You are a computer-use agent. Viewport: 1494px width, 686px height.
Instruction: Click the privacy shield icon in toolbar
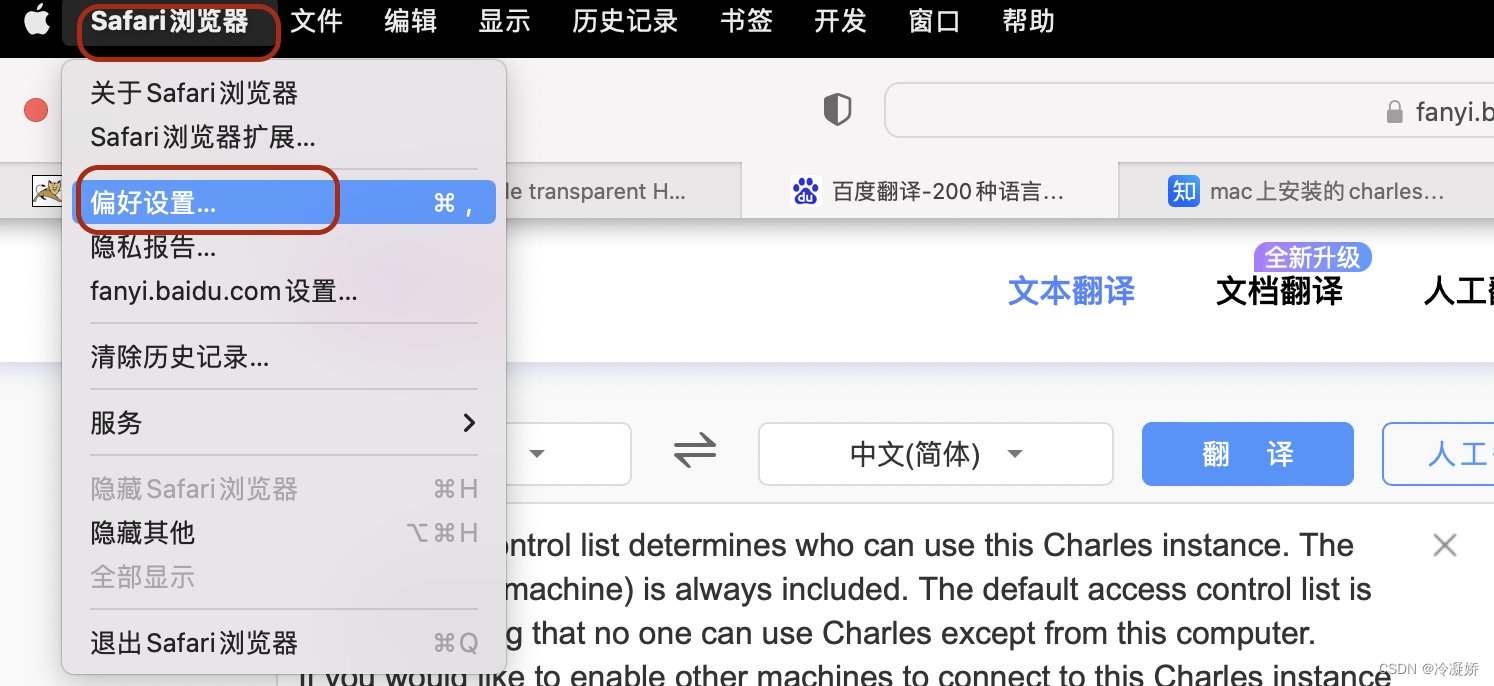pos(837,110)
